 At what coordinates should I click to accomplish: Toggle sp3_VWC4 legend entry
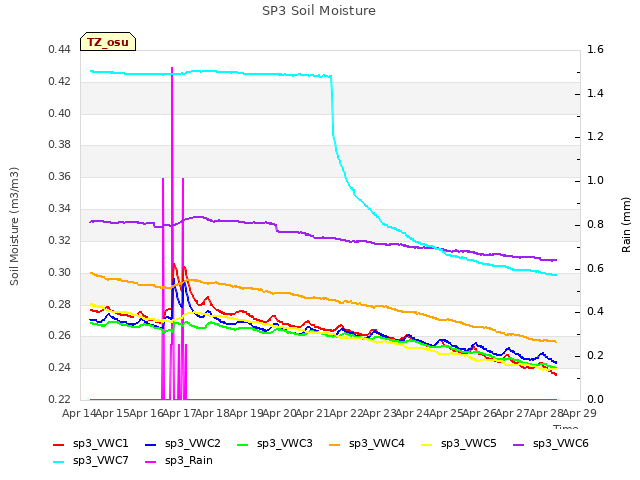tap(367, 444)
